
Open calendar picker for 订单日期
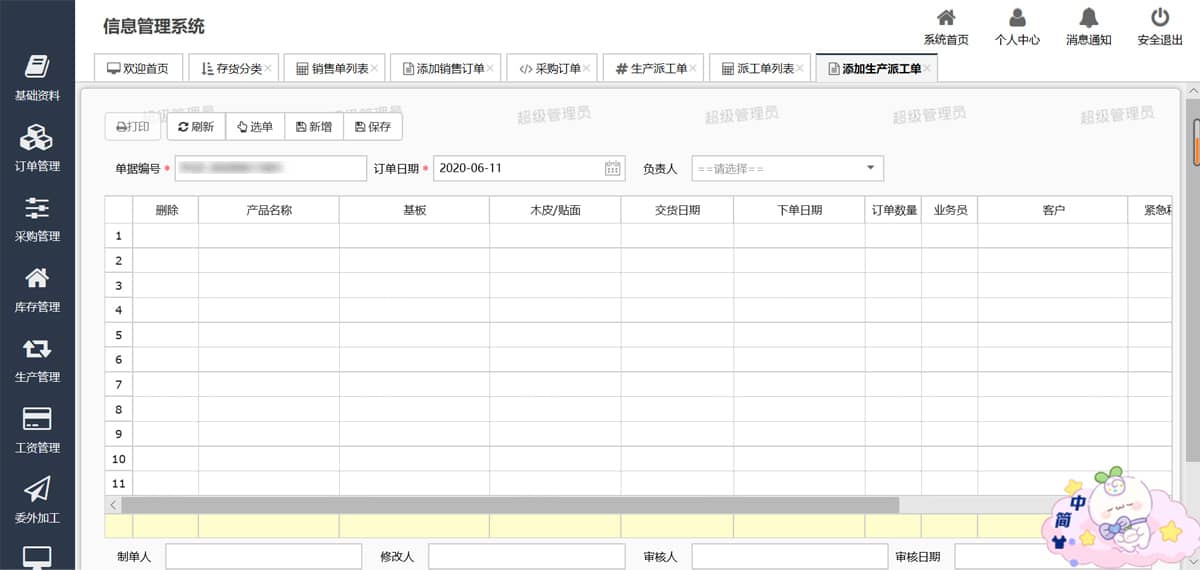click(x=613, y=168)
